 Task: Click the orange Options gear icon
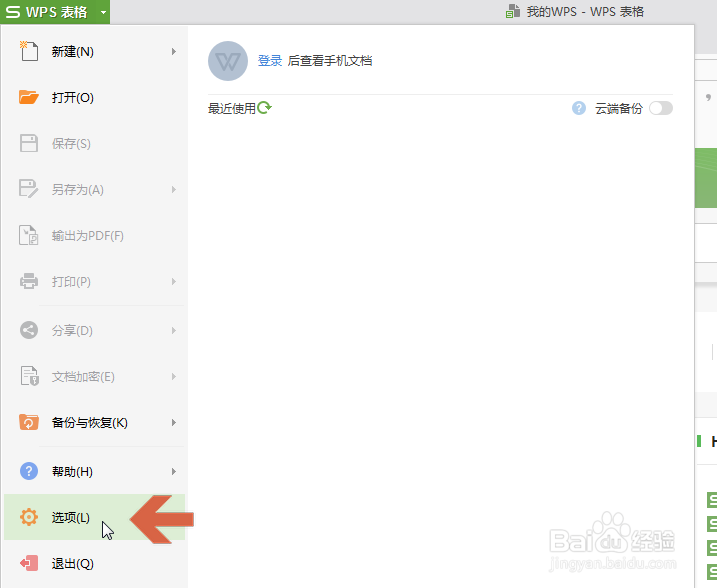[29, 517]
